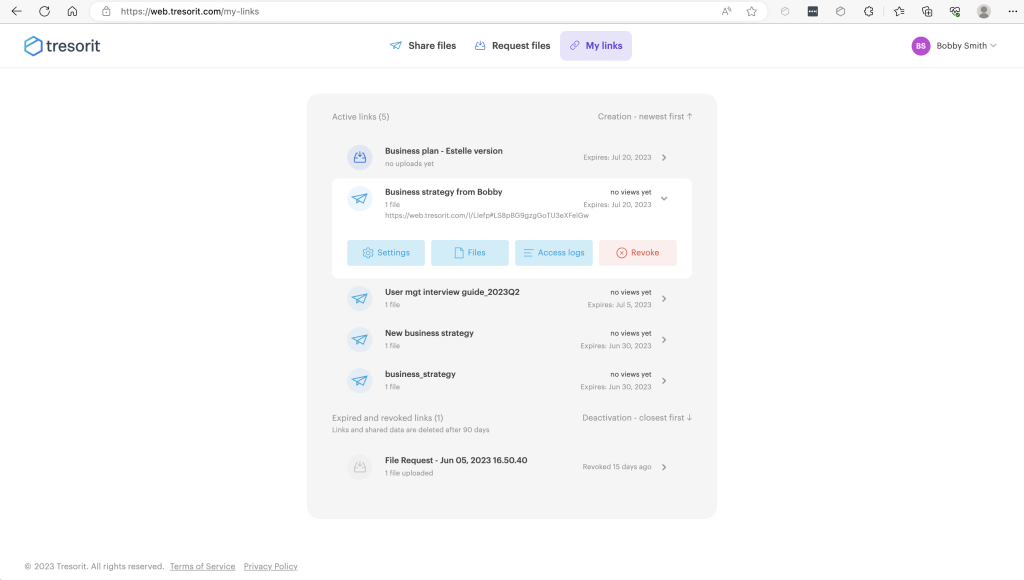Click the Tresorit logo in header
The width and height of the screenshot is (1024, 580).
(x=62, y=46)
